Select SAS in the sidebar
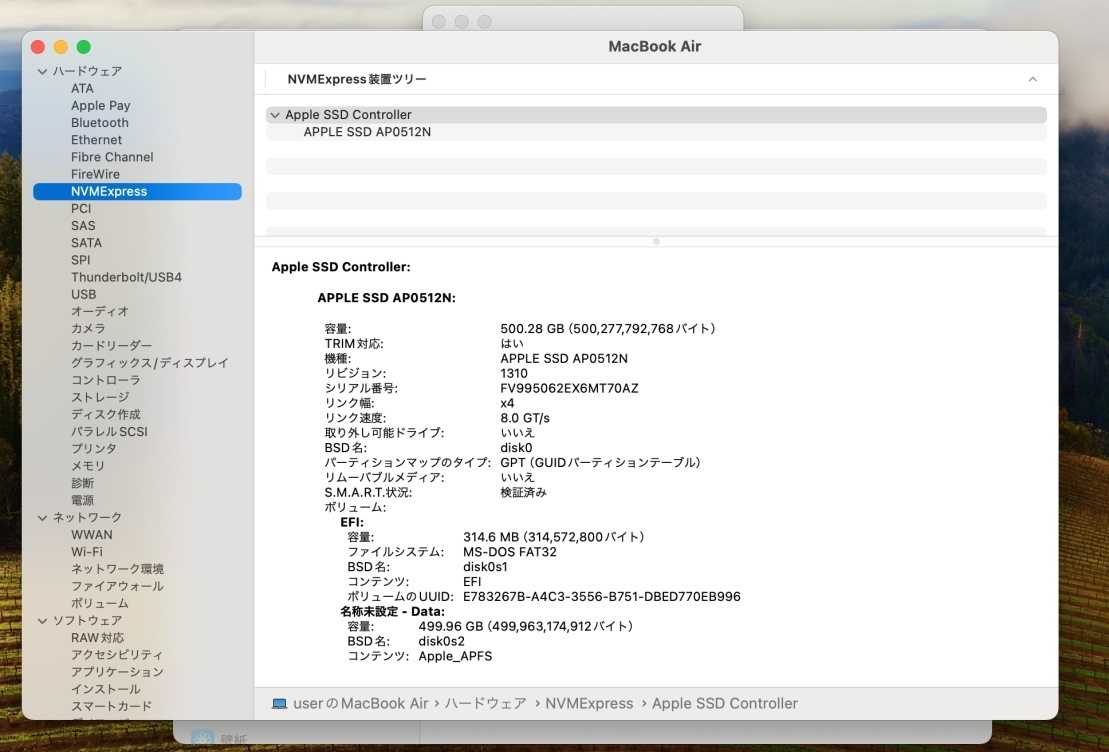The image size is (1109, 752). pyautogui.click(x=83, y=226)
